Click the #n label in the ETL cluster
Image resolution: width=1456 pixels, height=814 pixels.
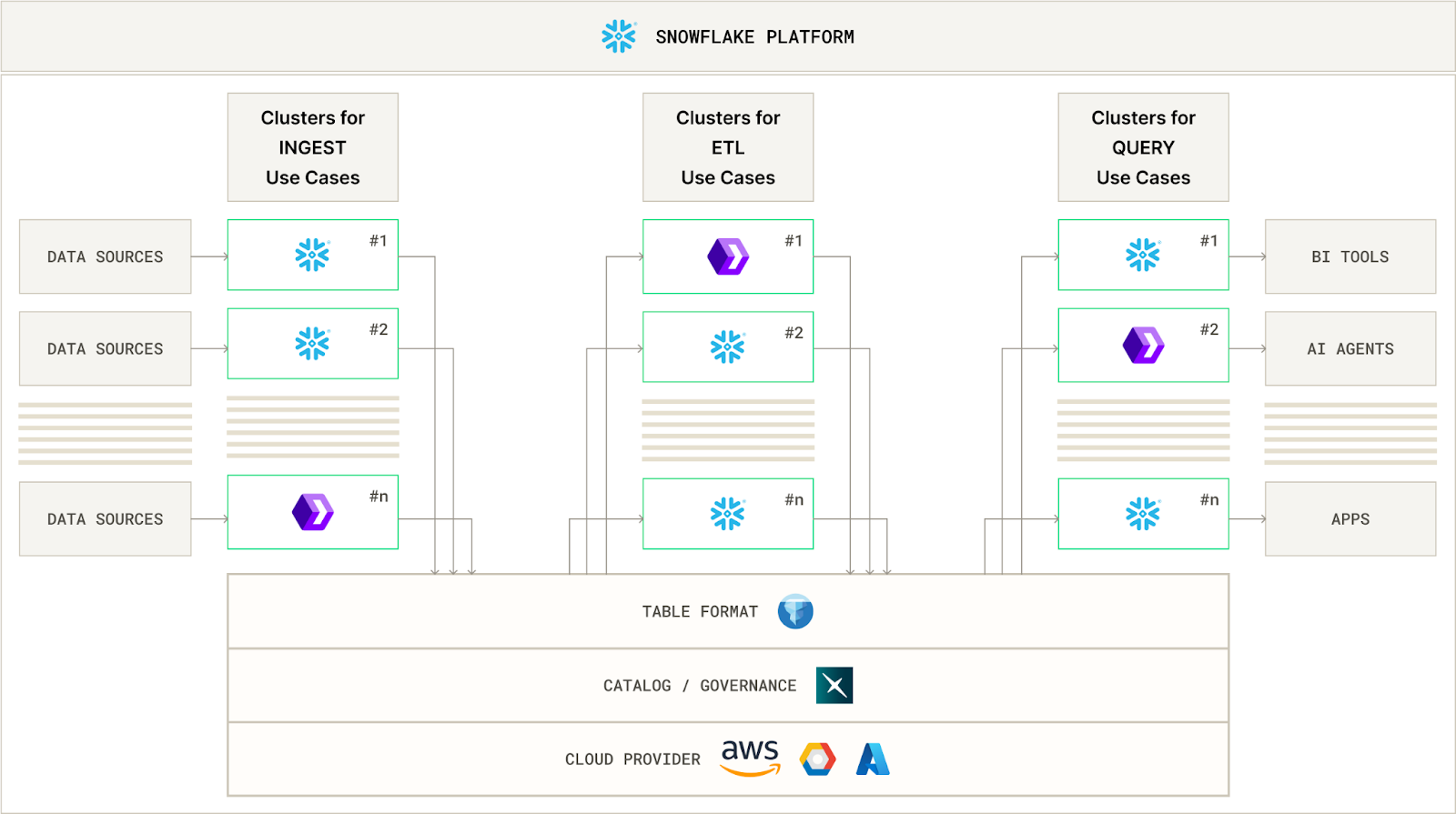[794, 499]
